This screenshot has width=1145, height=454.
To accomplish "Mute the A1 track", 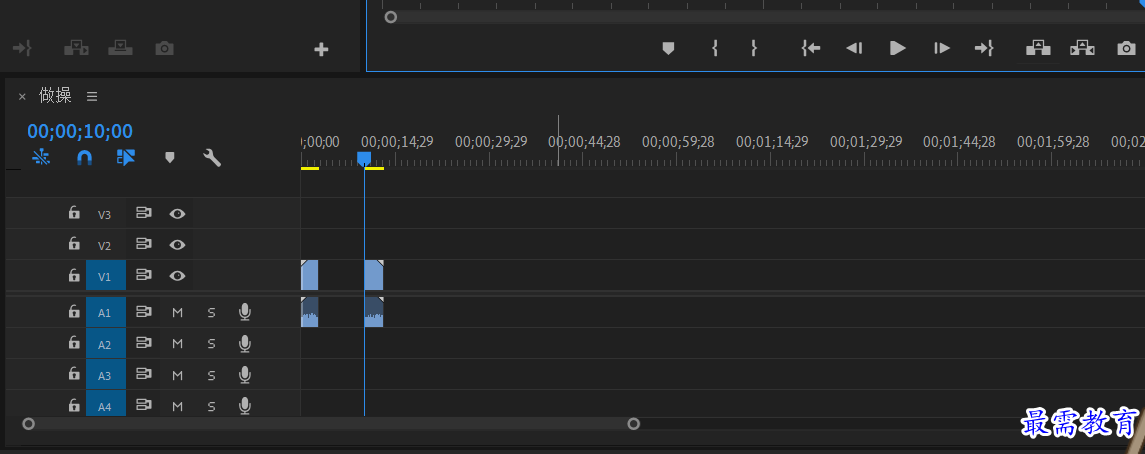I will click(x=177, y=312).
